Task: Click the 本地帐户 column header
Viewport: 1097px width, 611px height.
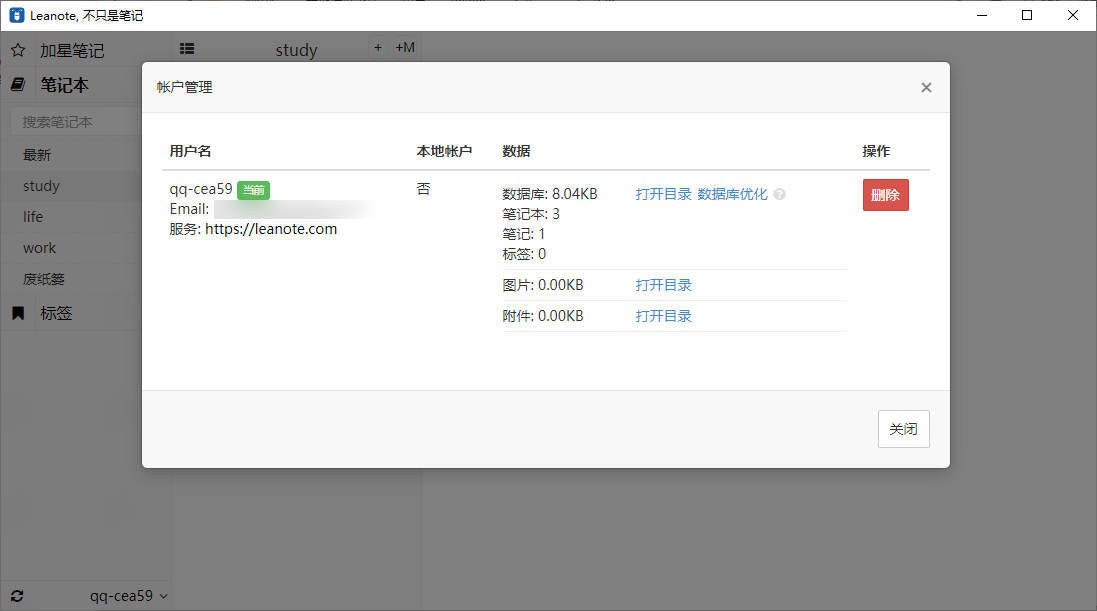Action: (444, 151)
